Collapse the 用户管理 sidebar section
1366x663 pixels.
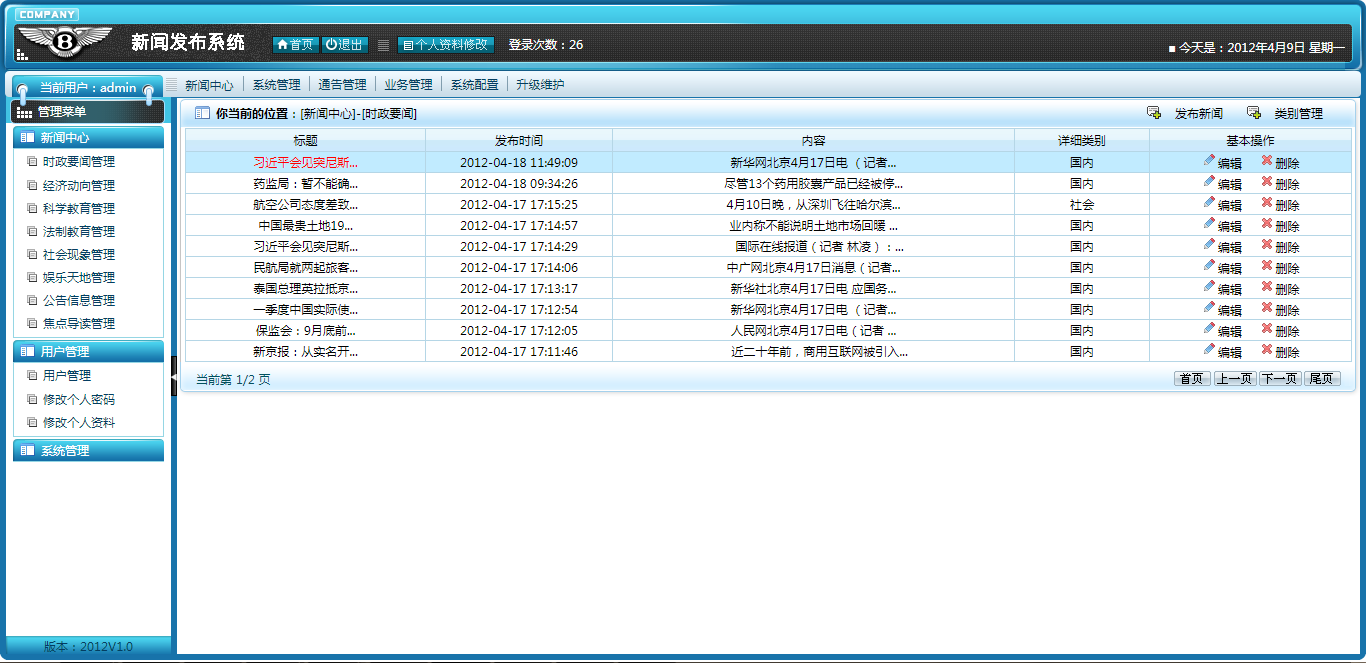88,351
